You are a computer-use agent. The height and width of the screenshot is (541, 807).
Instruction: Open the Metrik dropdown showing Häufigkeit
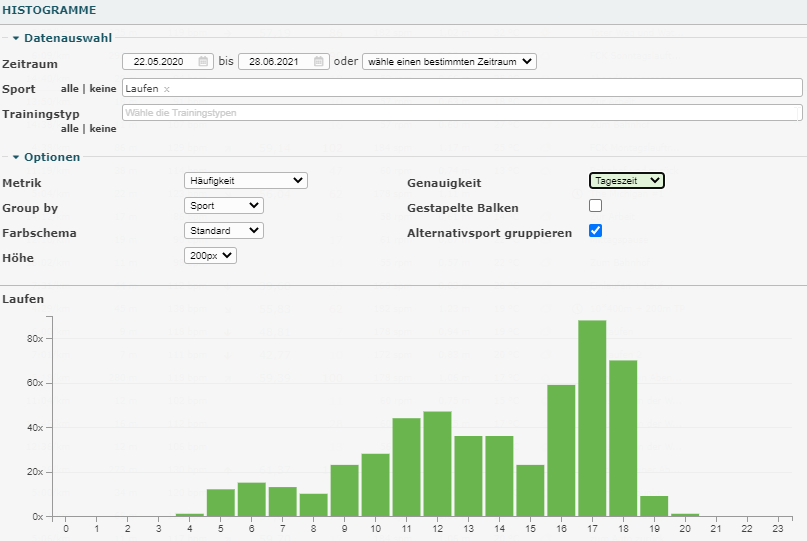pos(246,181)
